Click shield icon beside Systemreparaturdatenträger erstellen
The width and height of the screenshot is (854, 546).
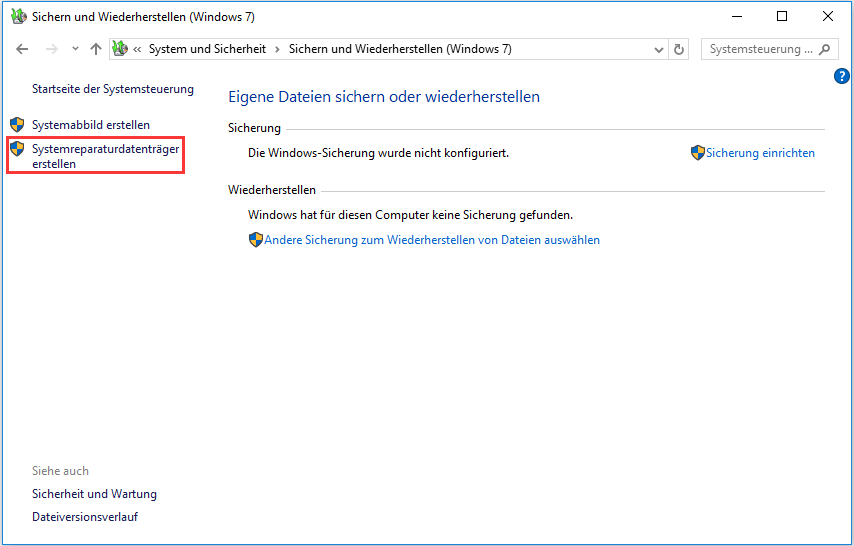(17, 149)
